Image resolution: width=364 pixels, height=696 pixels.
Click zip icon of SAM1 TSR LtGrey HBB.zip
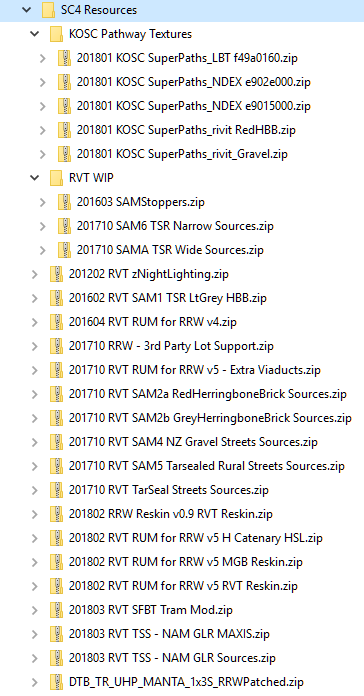(x=56, y=298)
